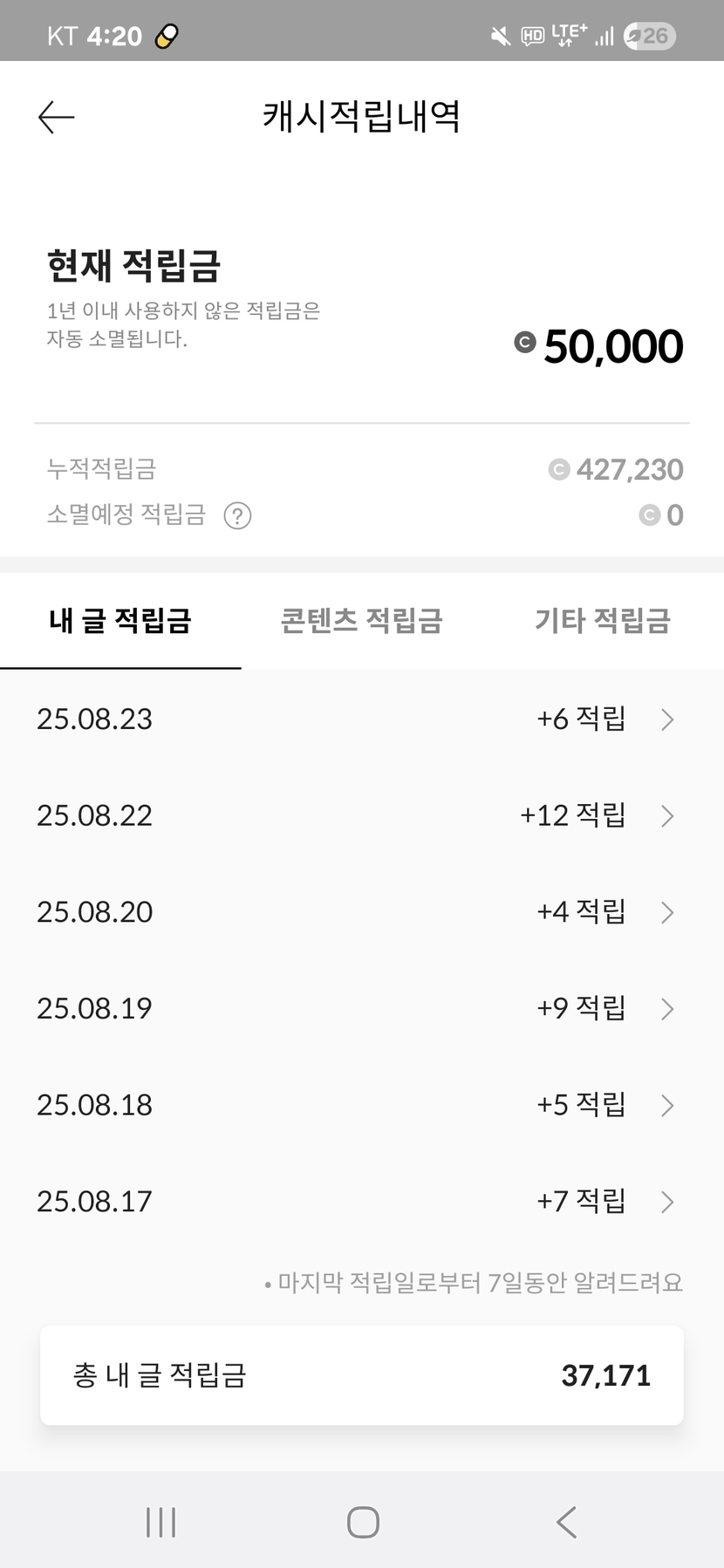Viewport: 724px width, 1568px height.
Task: Open the +12 적립 record details
Action: click(x=572, y=815)
